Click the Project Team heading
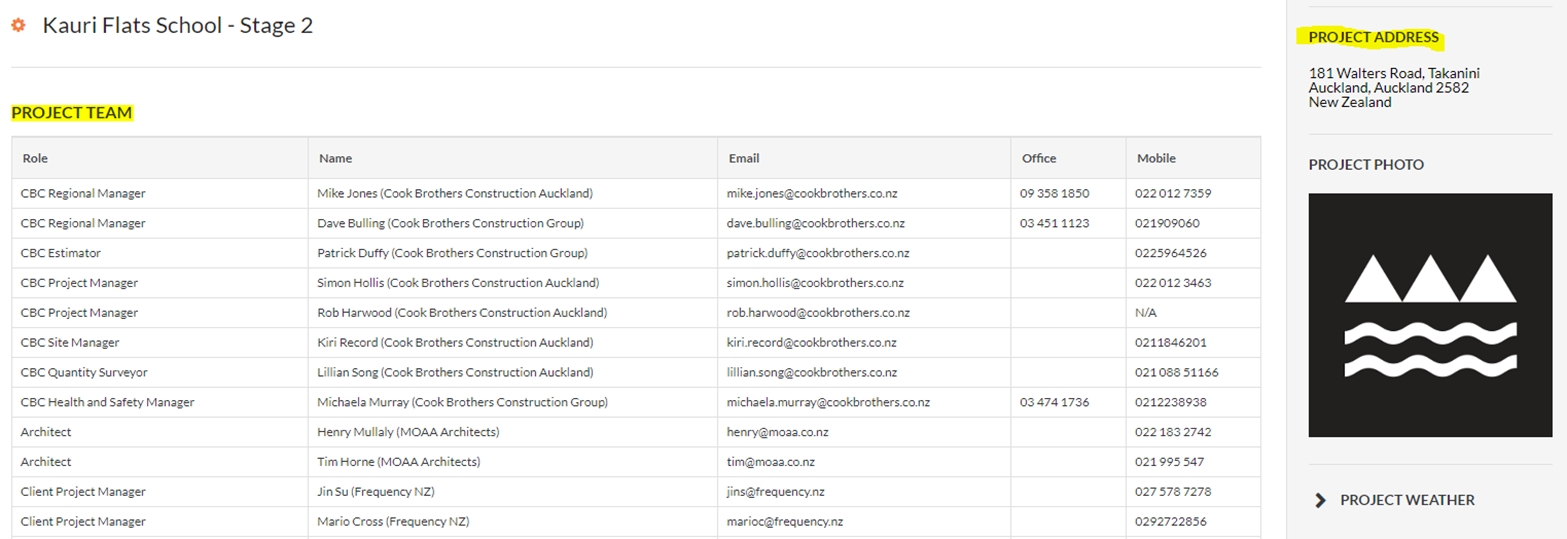This screenshot has height=539, width=1567. tap(72, 113)
